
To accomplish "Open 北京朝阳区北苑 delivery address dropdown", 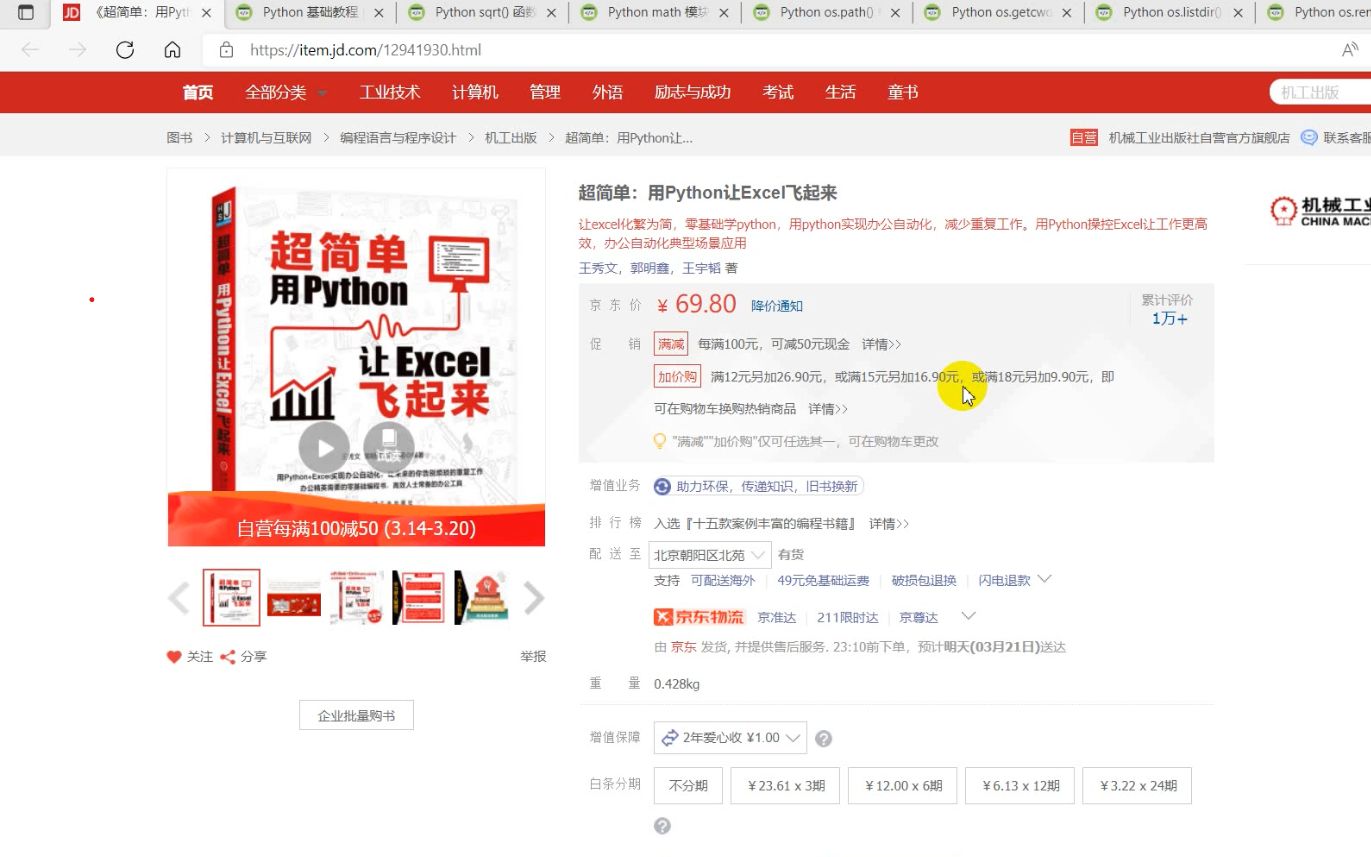I will [711, 555].
